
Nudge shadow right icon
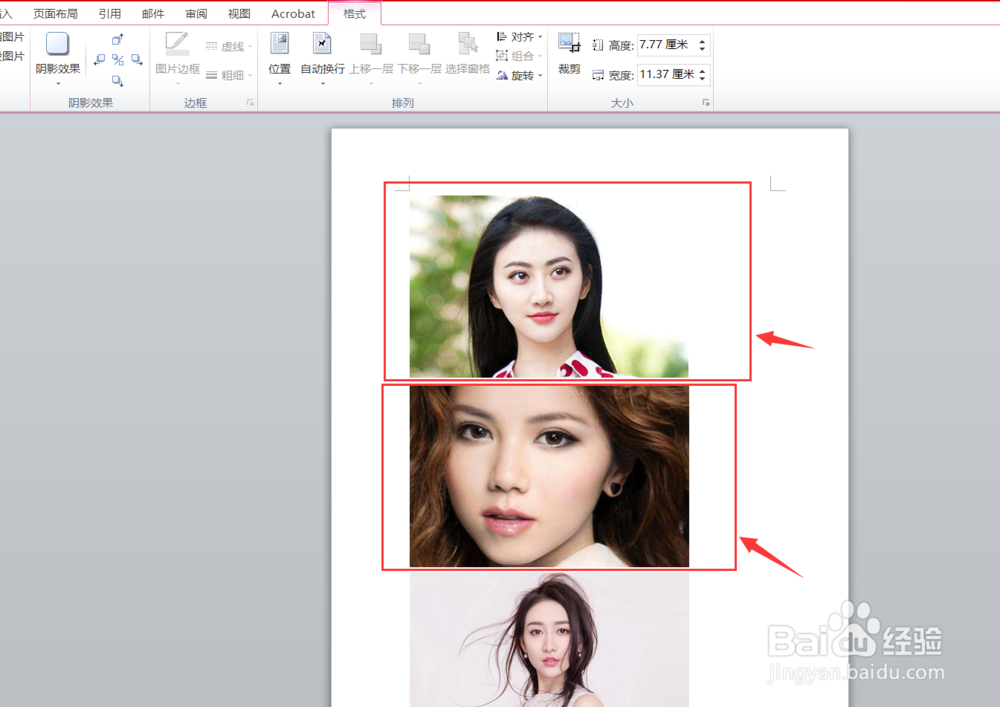click(x=136, y=60)
